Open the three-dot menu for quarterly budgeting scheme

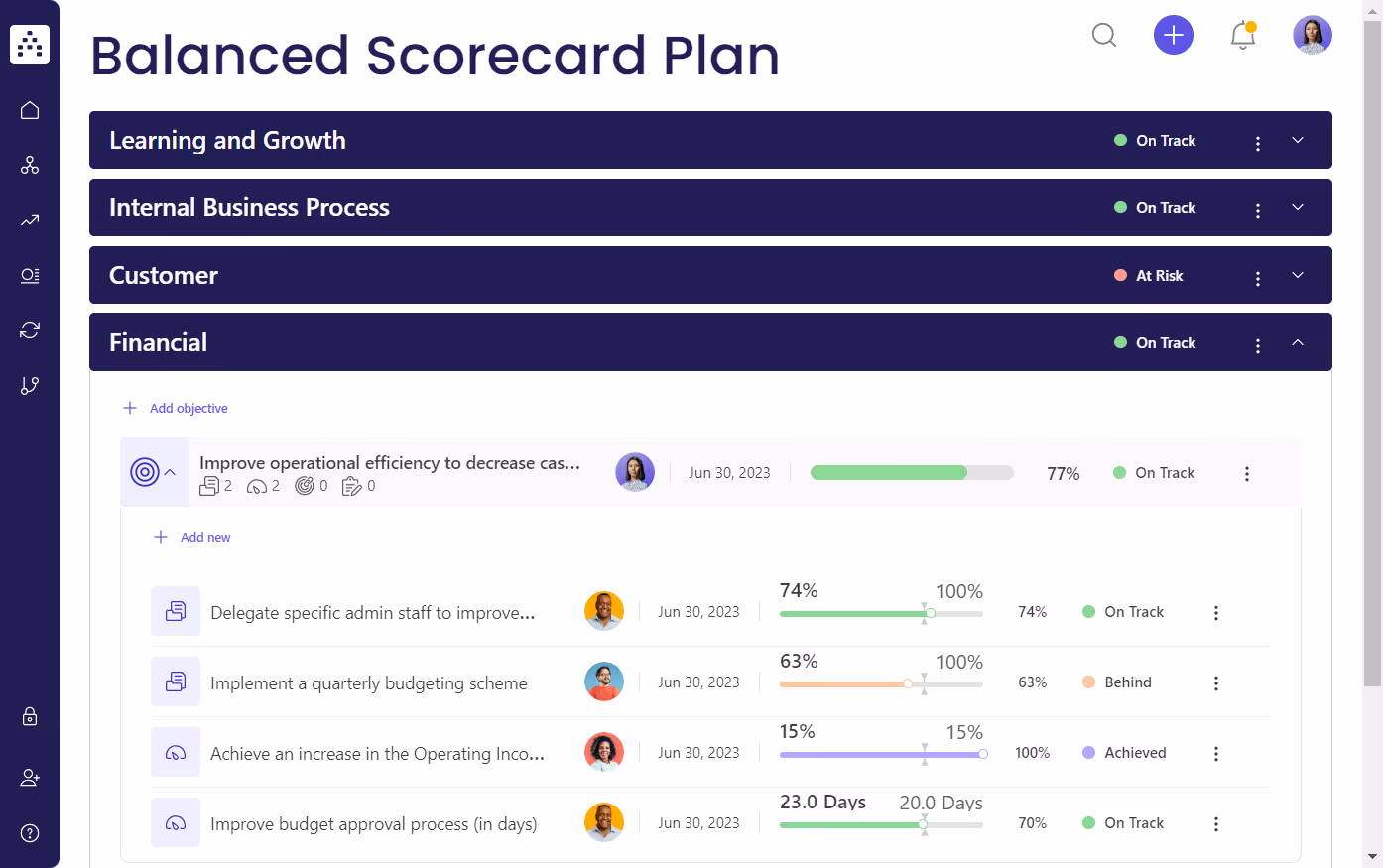tap(1216, 682)
